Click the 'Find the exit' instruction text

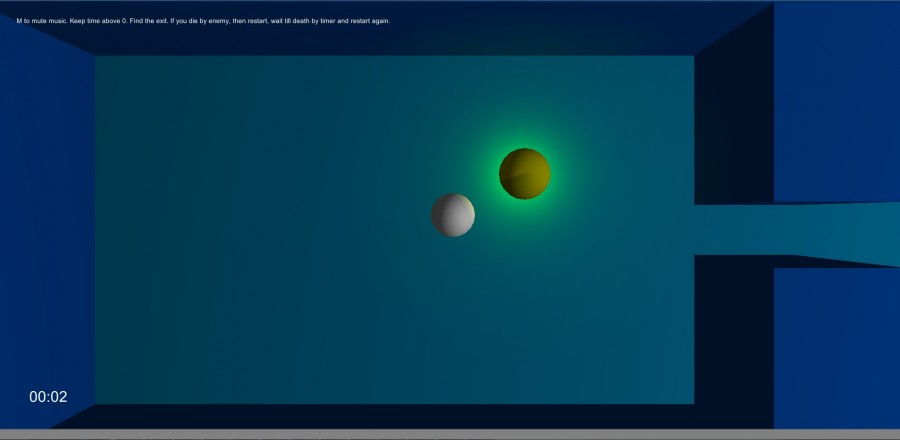point(149,21)
